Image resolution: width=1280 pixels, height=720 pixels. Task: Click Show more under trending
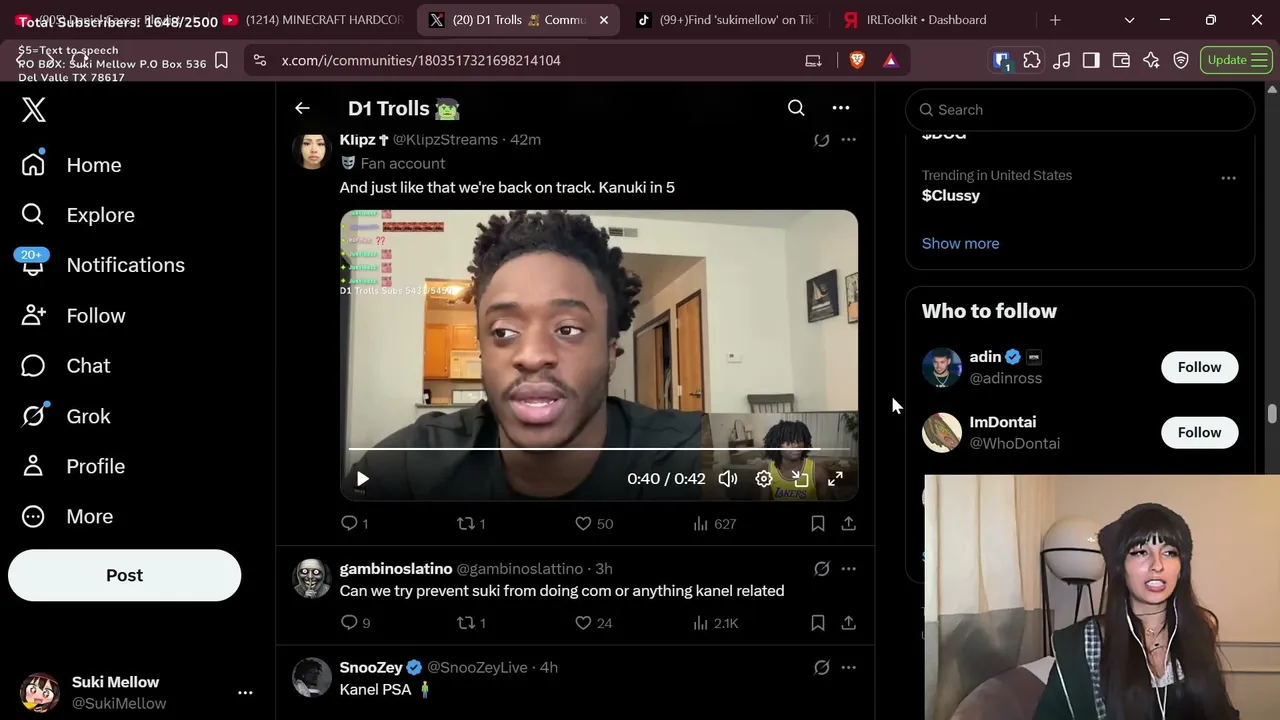(960, 243)
